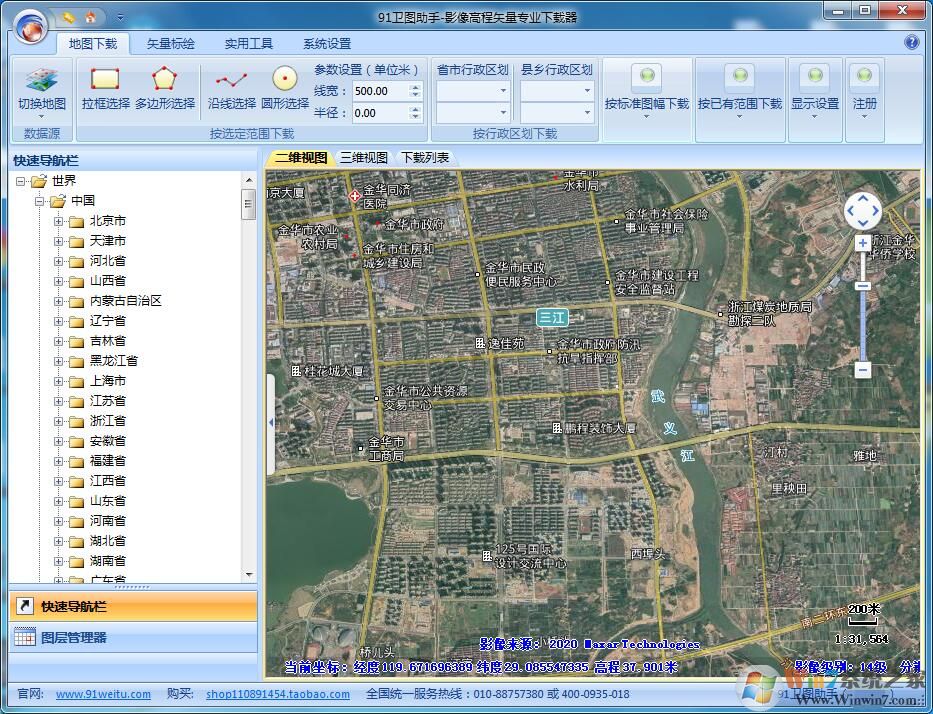Switch to the 三维视图 tab
Viewport: 933px width, 714px height.
(364, 157)
